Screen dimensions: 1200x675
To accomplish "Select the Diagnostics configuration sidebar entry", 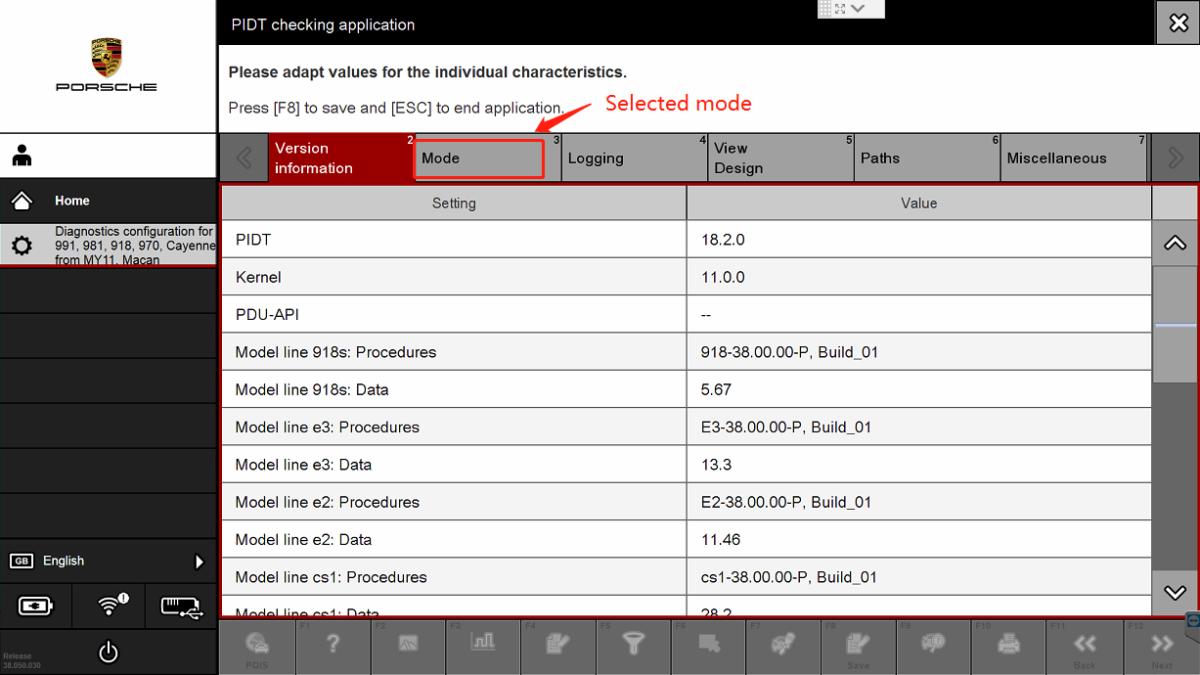I will tap(108, 245).
